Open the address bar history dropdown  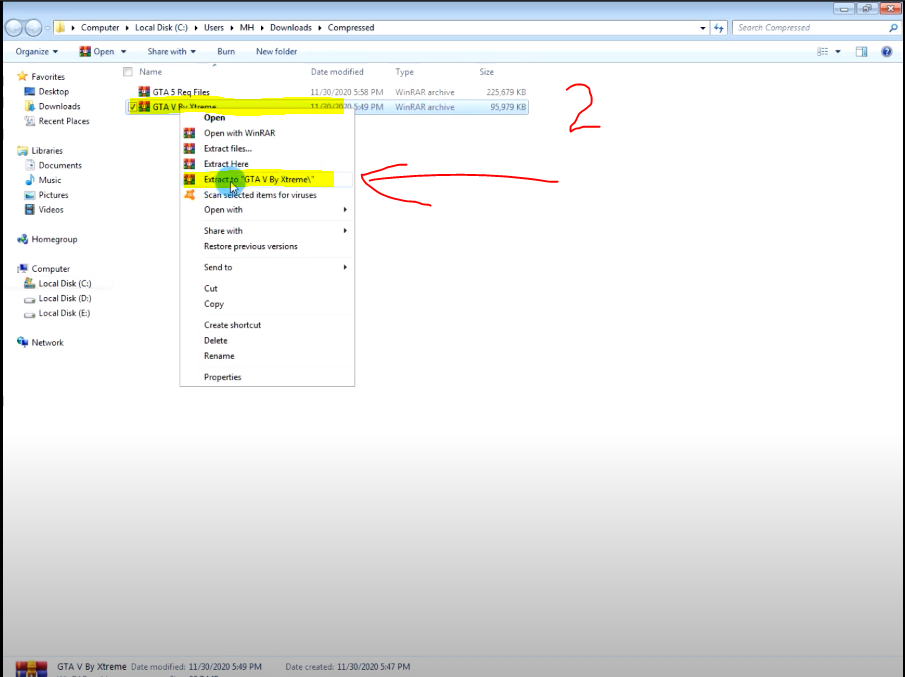point(702,28)
